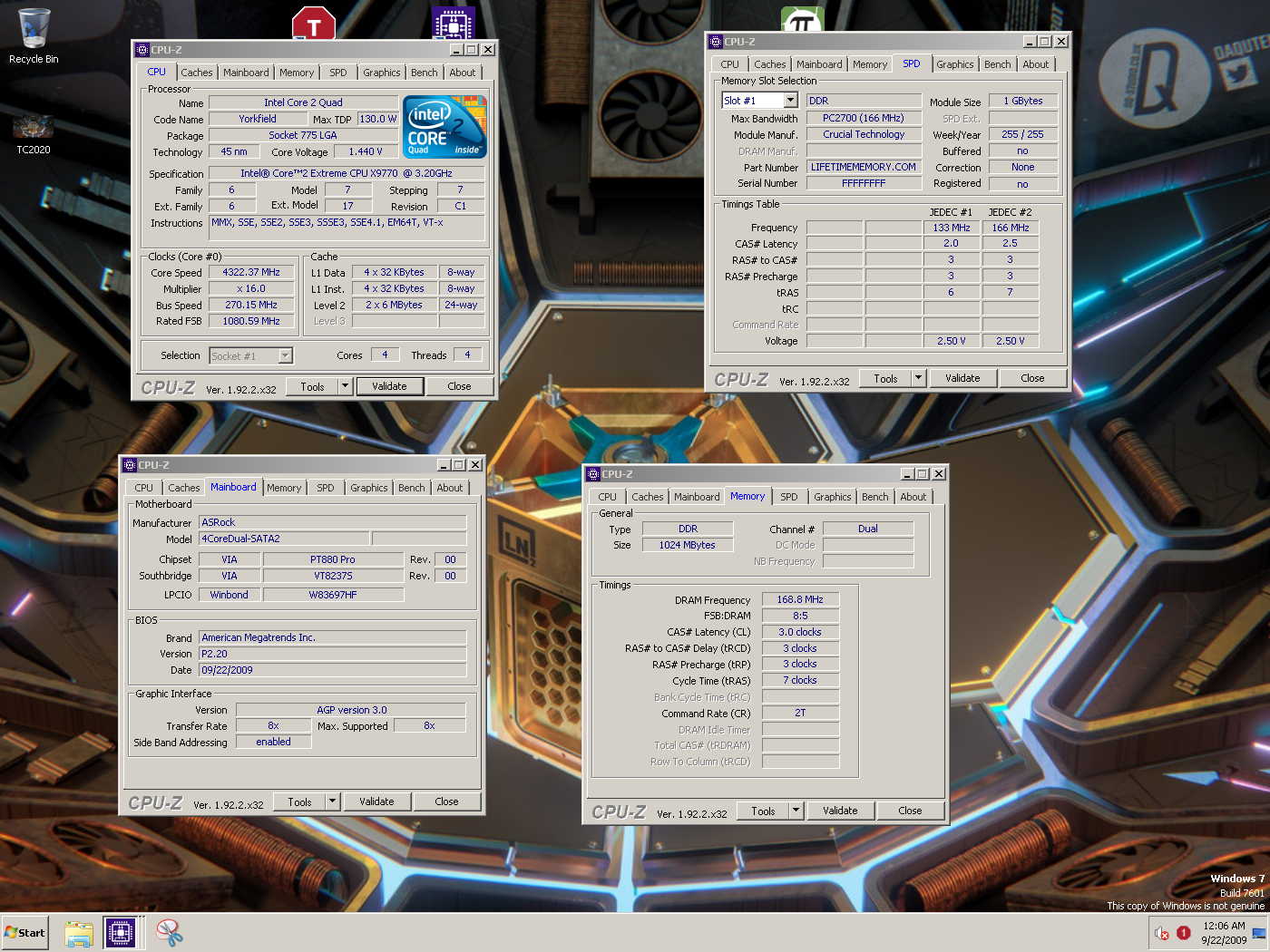Screen dimensions: 1270x952
Task: Click the Rated FSB value 1080.59 MHz
Action: 251,321
